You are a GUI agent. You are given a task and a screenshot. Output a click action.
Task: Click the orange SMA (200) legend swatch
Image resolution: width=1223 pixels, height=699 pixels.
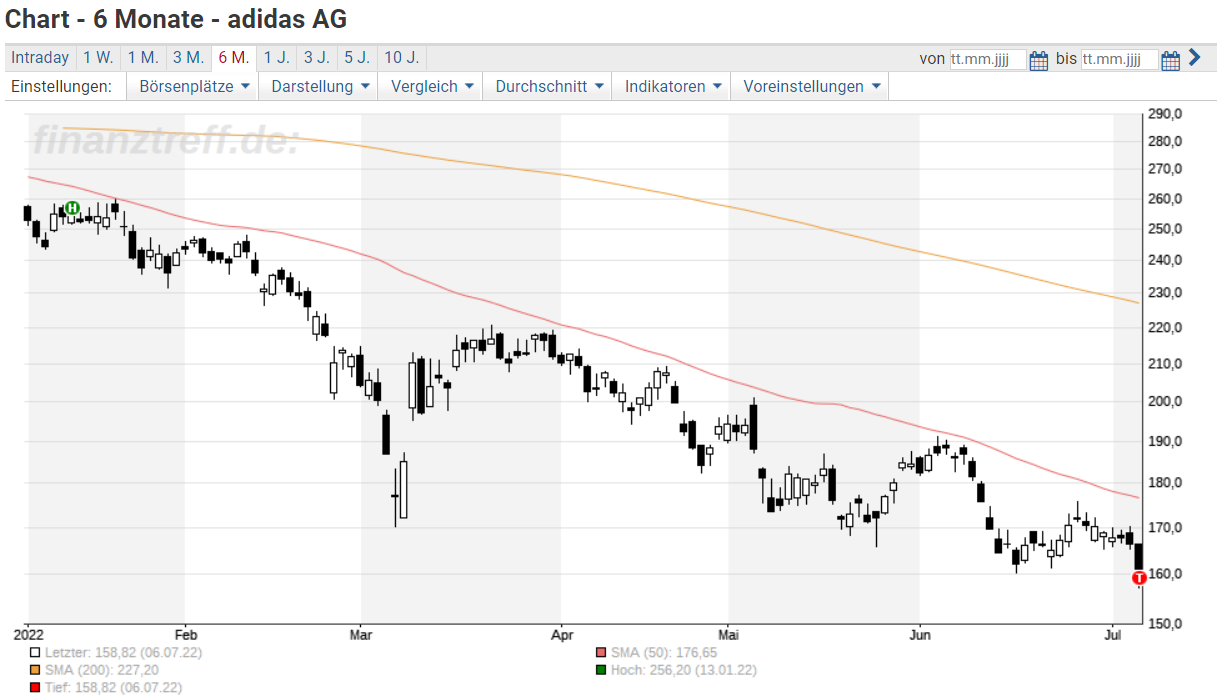(x=36, y=670)
